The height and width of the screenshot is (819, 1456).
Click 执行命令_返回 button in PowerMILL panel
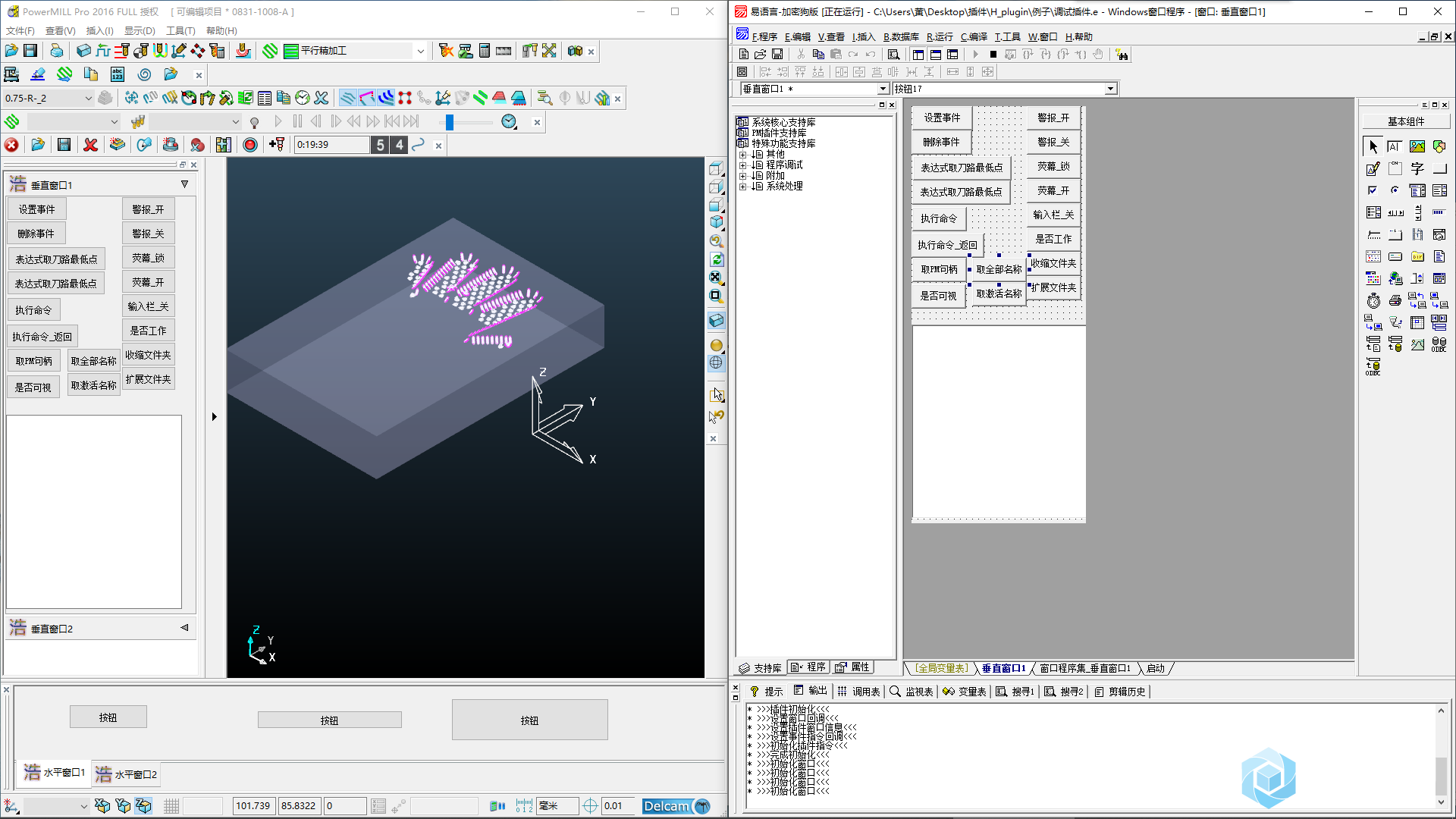click(x=42, y=337)
